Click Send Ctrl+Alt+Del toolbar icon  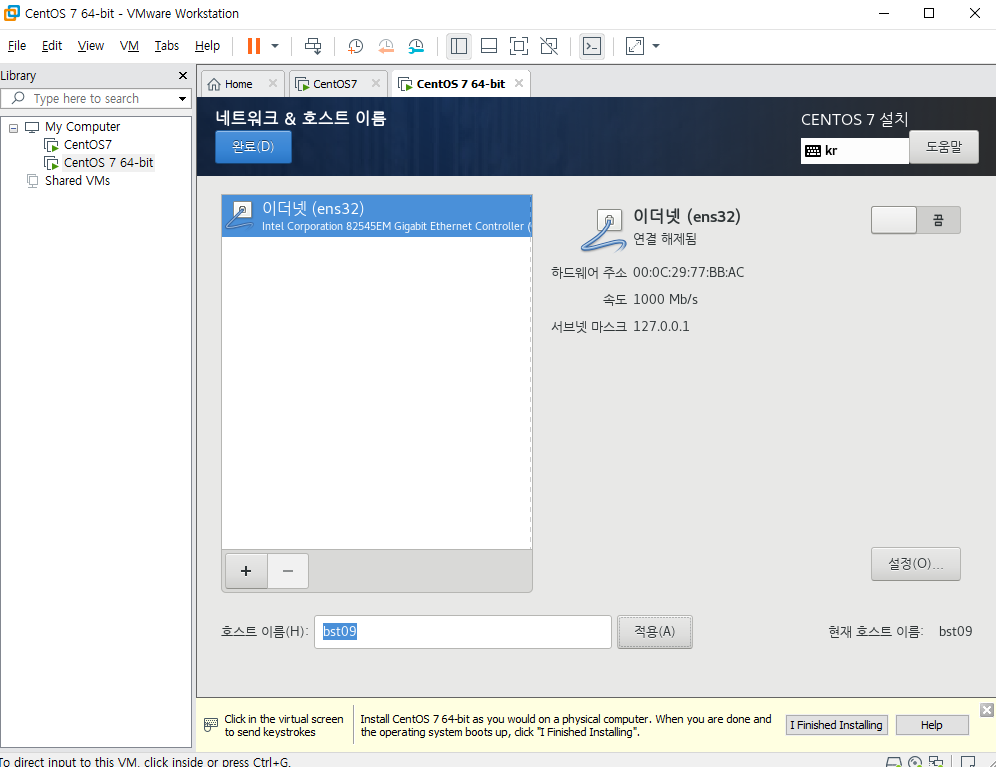click(313, 46)
